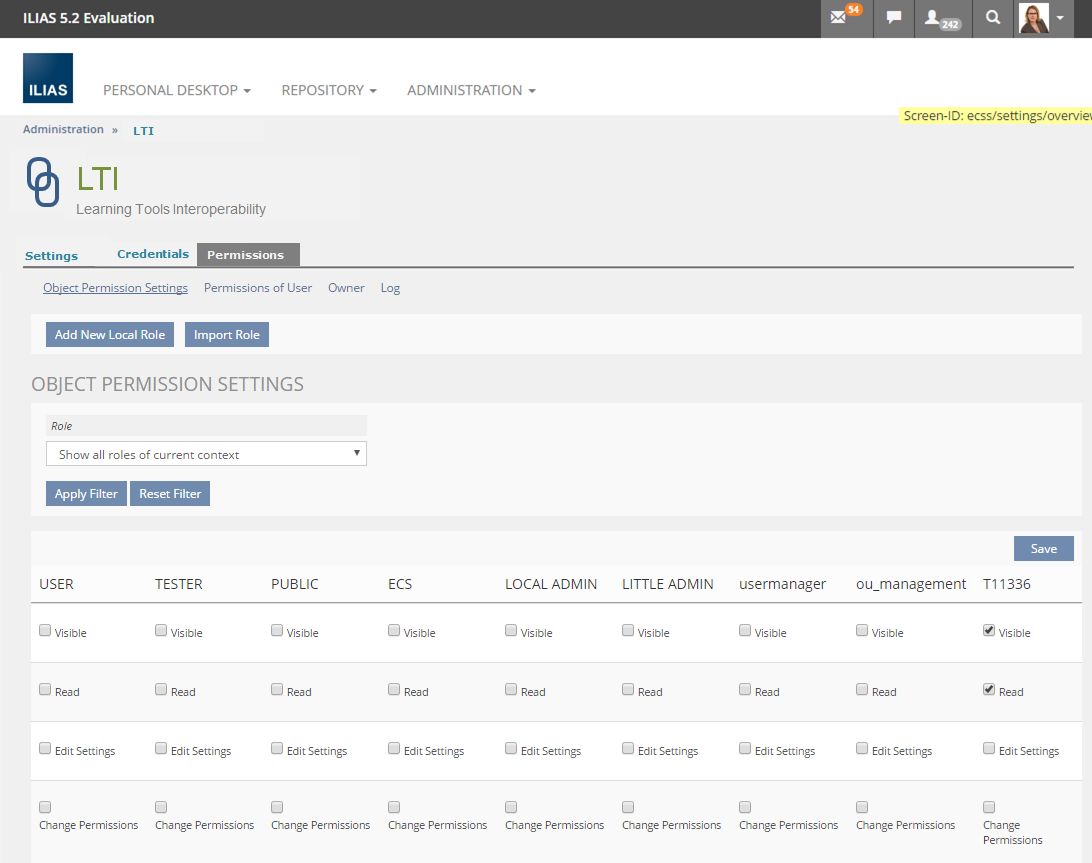Expand the Administration menu

471,90
